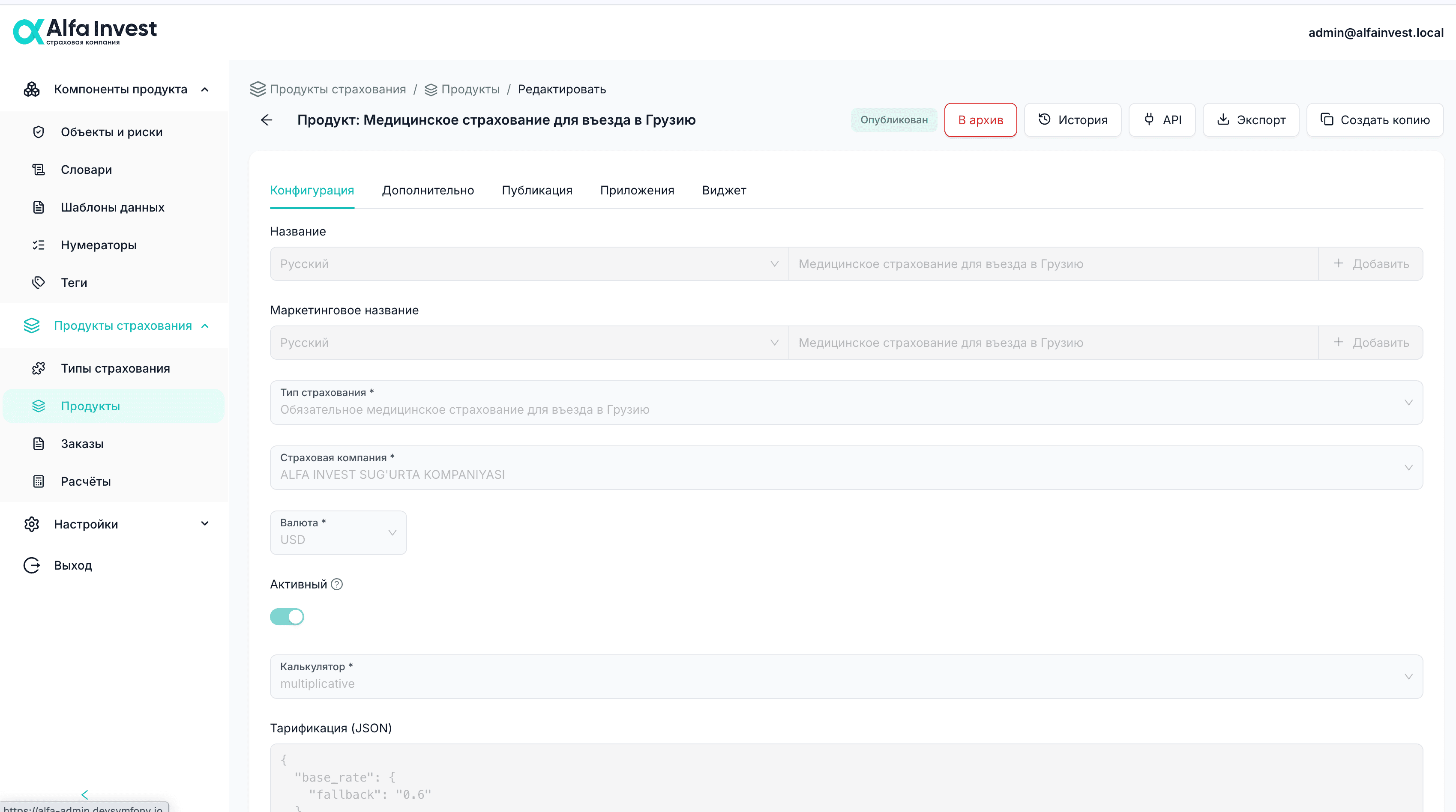Click the Выход logout icon
This screenshot has width=1456, height=812.
click(32, 565)
